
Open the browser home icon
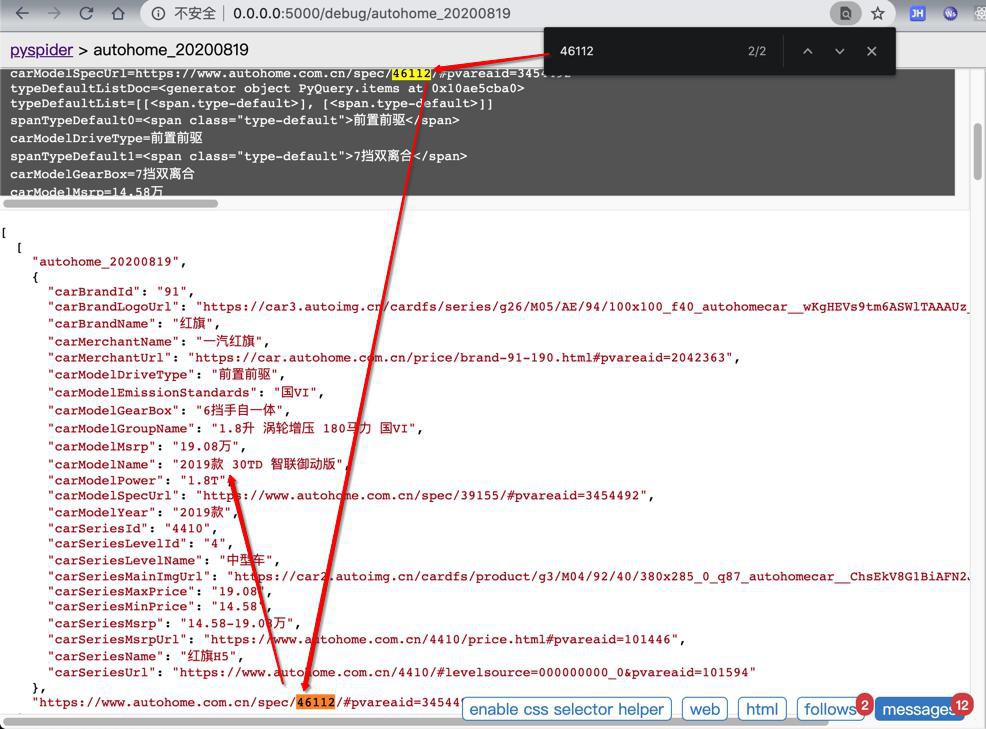118,13
